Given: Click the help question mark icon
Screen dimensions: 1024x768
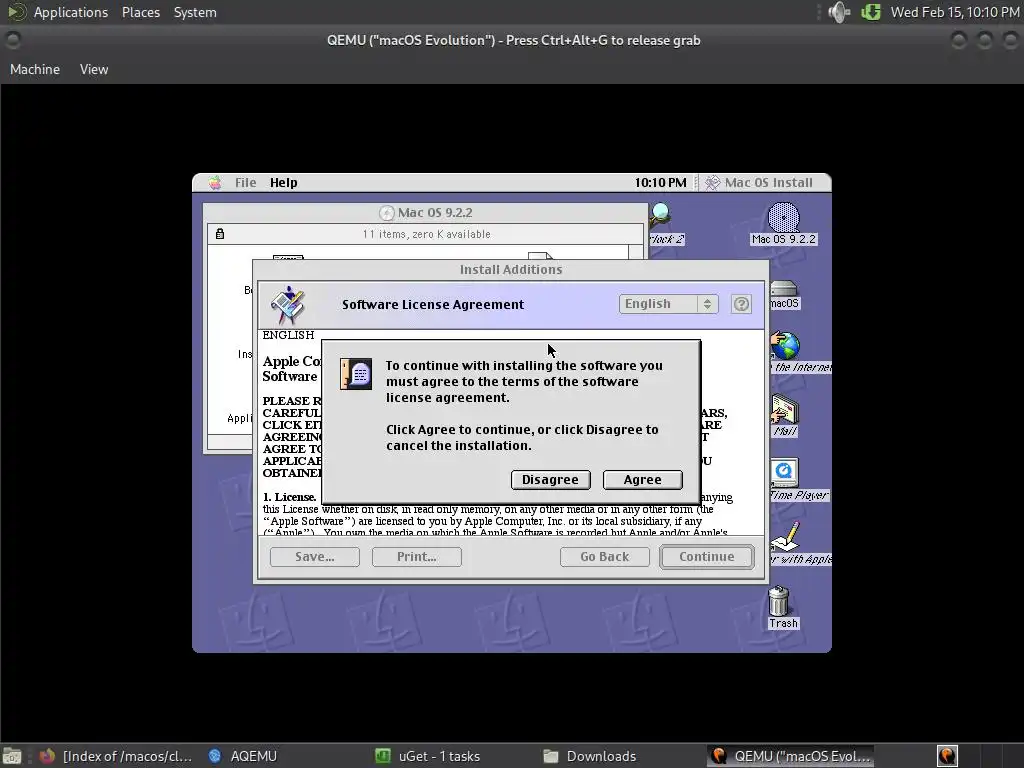Looking at the screenshot, I should tap(741, 304).
